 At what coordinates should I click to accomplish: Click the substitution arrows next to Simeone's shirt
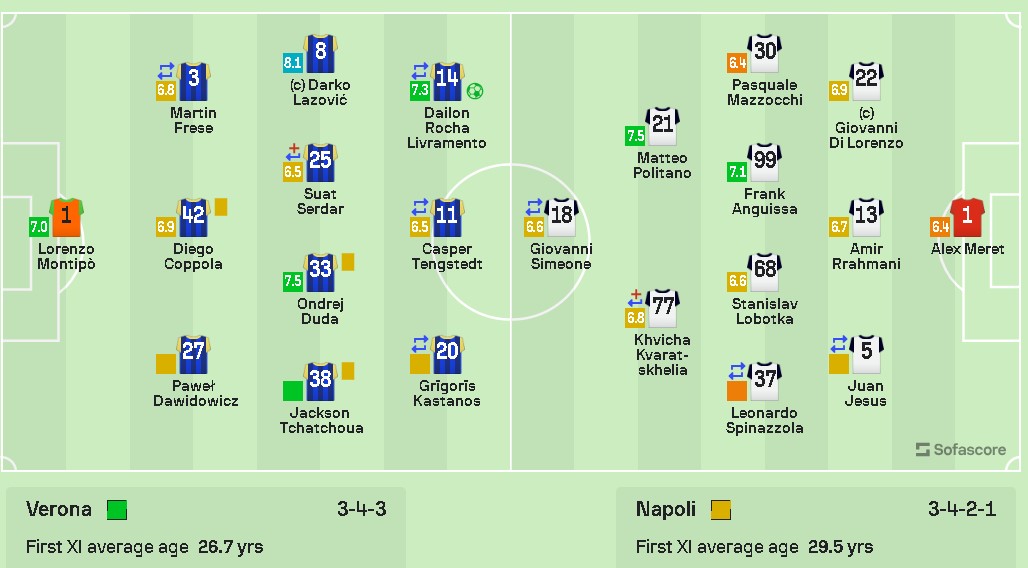(534, 207)
